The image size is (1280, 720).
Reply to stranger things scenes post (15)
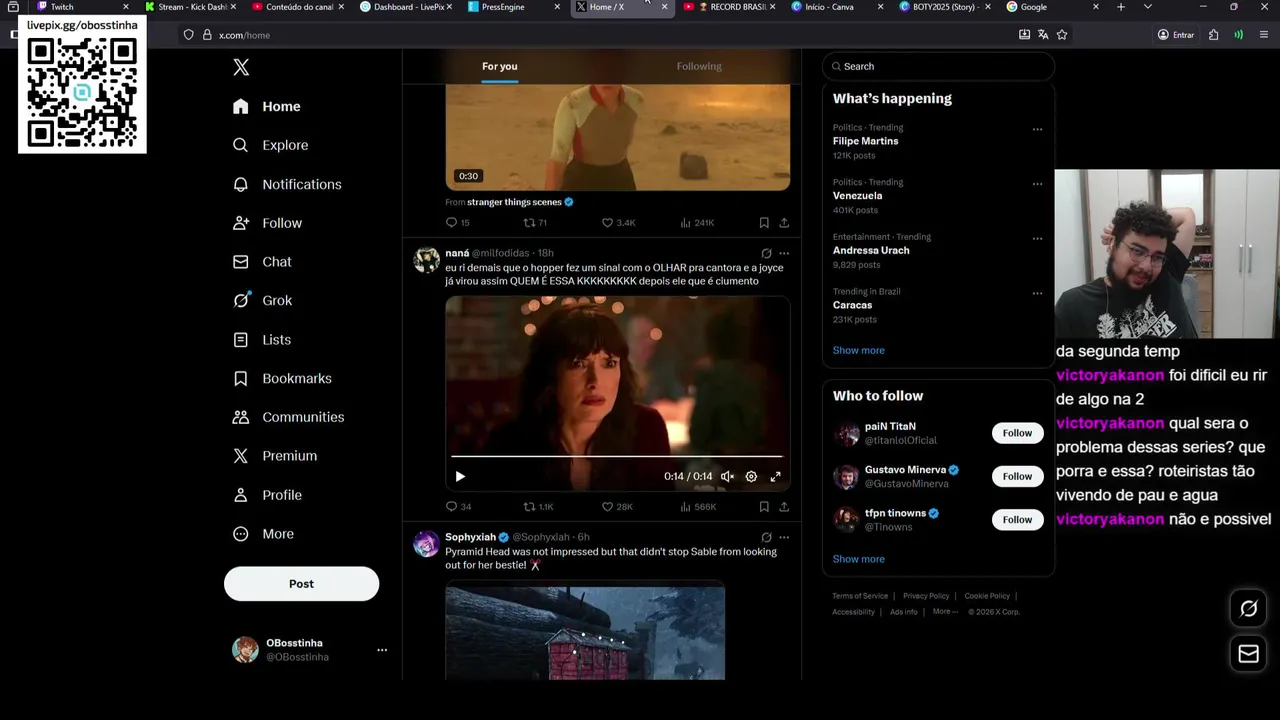click(458, 223)
